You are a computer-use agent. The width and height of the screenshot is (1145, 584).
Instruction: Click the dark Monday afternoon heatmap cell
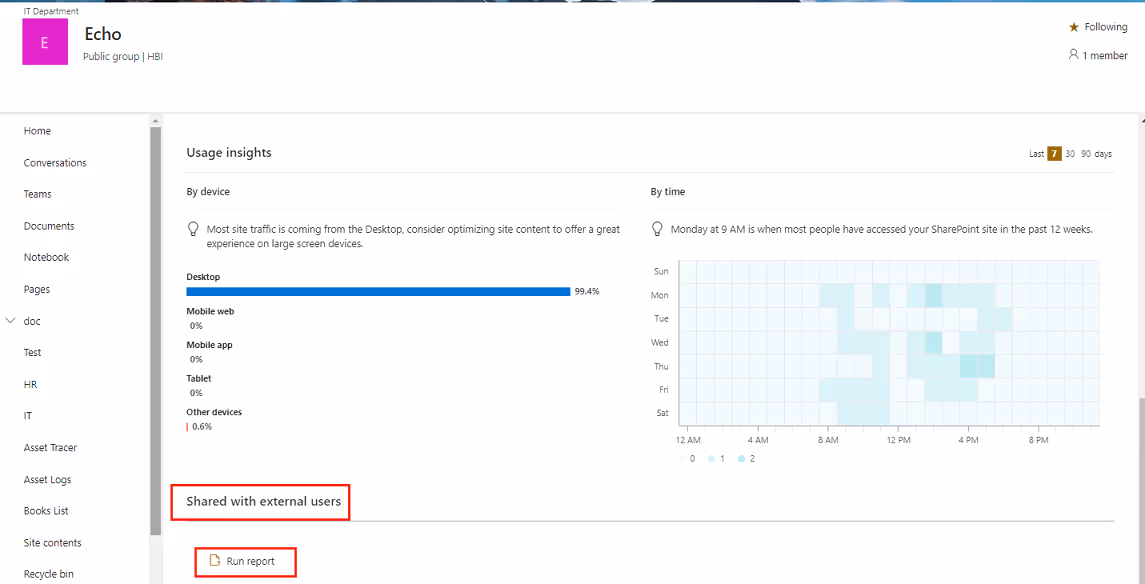click(x=933, y=296)
